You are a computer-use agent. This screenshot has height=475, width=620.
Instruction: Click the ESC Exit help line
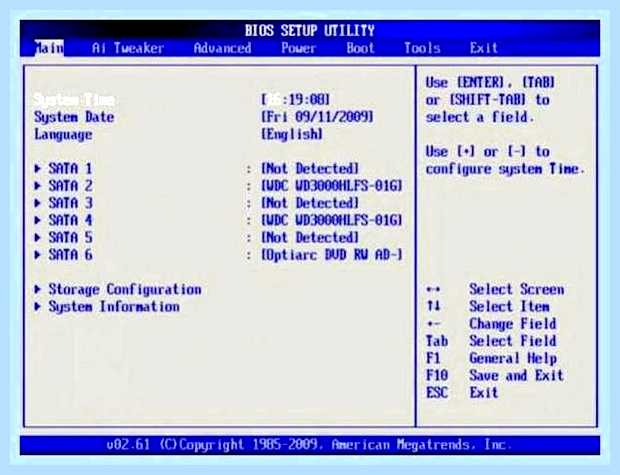[462, 393]
